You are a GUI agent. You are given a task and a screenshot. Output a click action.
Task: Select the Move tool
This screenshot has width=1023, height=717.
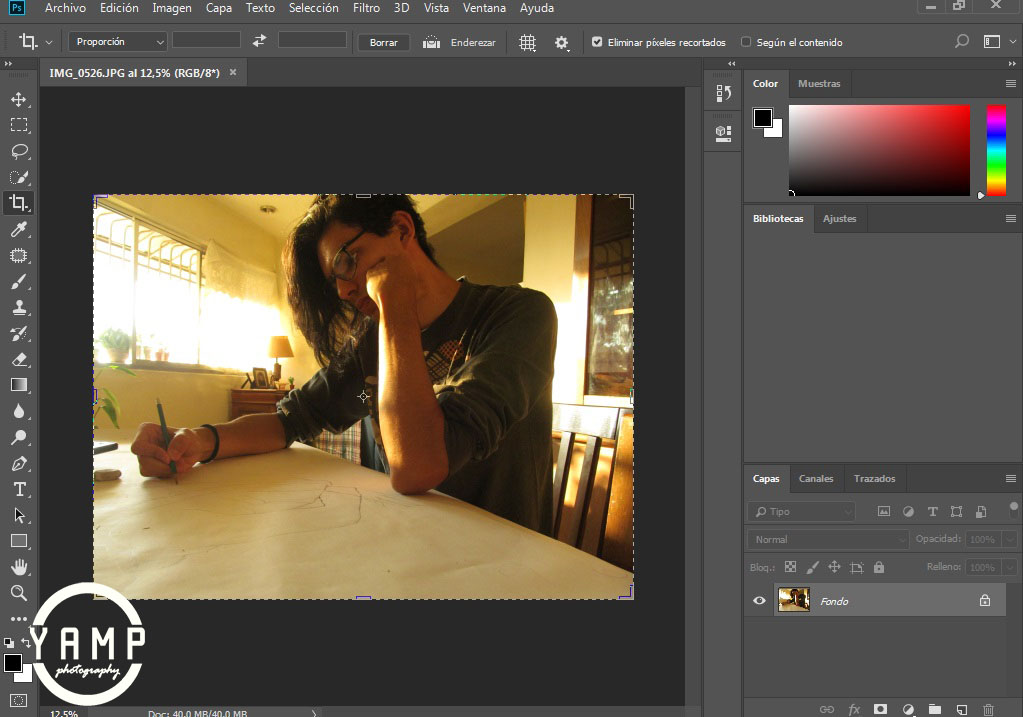18,99
